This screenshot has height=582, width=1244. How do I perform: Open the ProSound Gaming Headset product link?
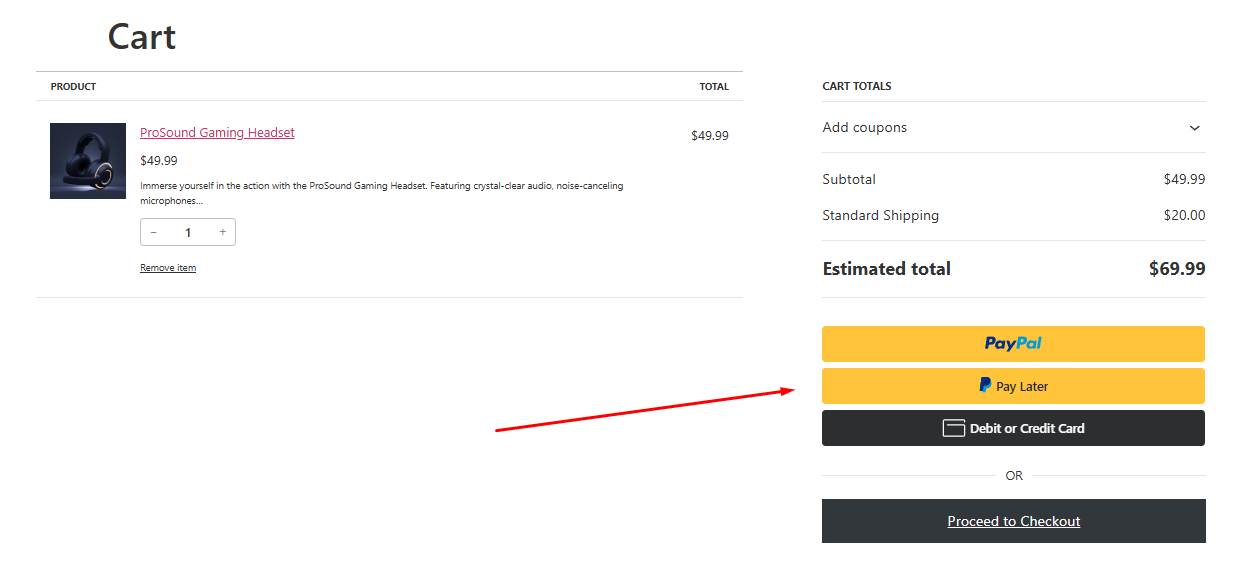[217, 133]
